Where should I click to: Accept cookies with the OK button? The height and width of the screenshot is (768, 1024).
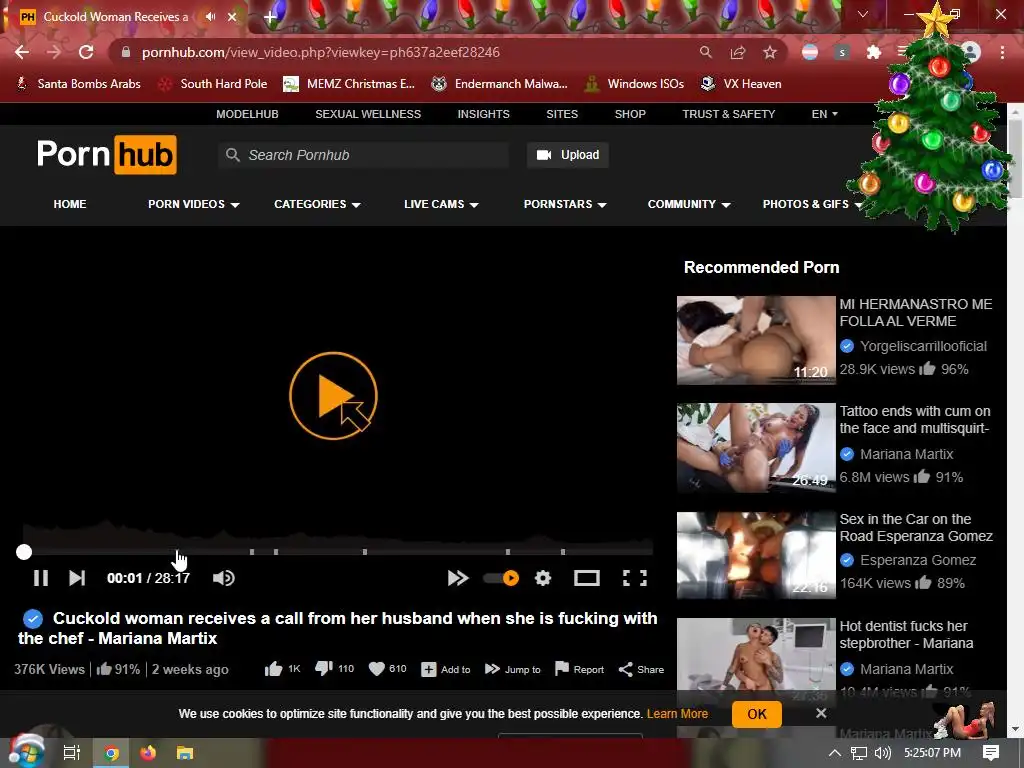(756, 714)
